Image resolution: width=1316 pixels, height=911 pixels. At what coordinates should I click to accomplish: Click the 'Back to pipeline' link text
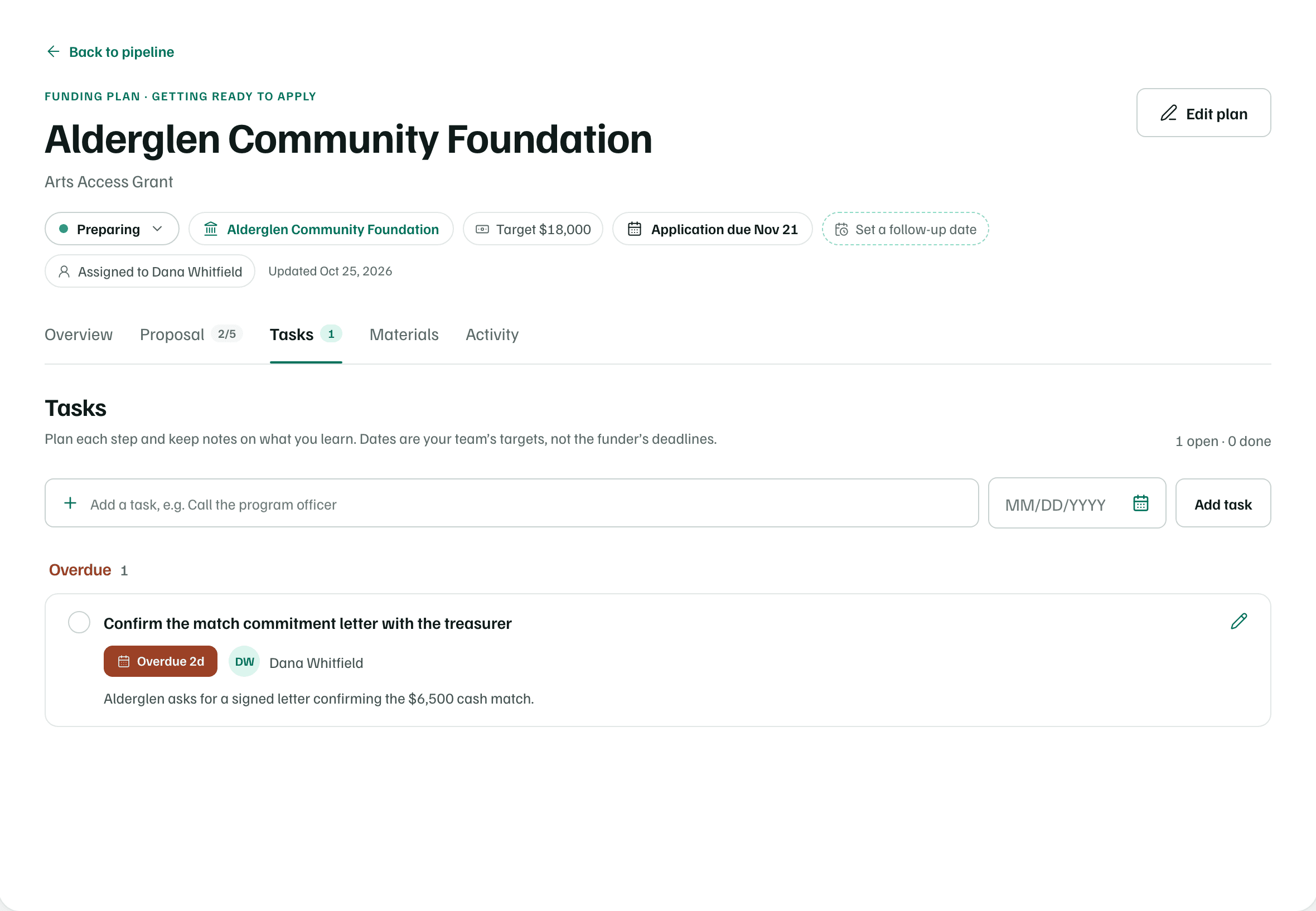[122, 52]
